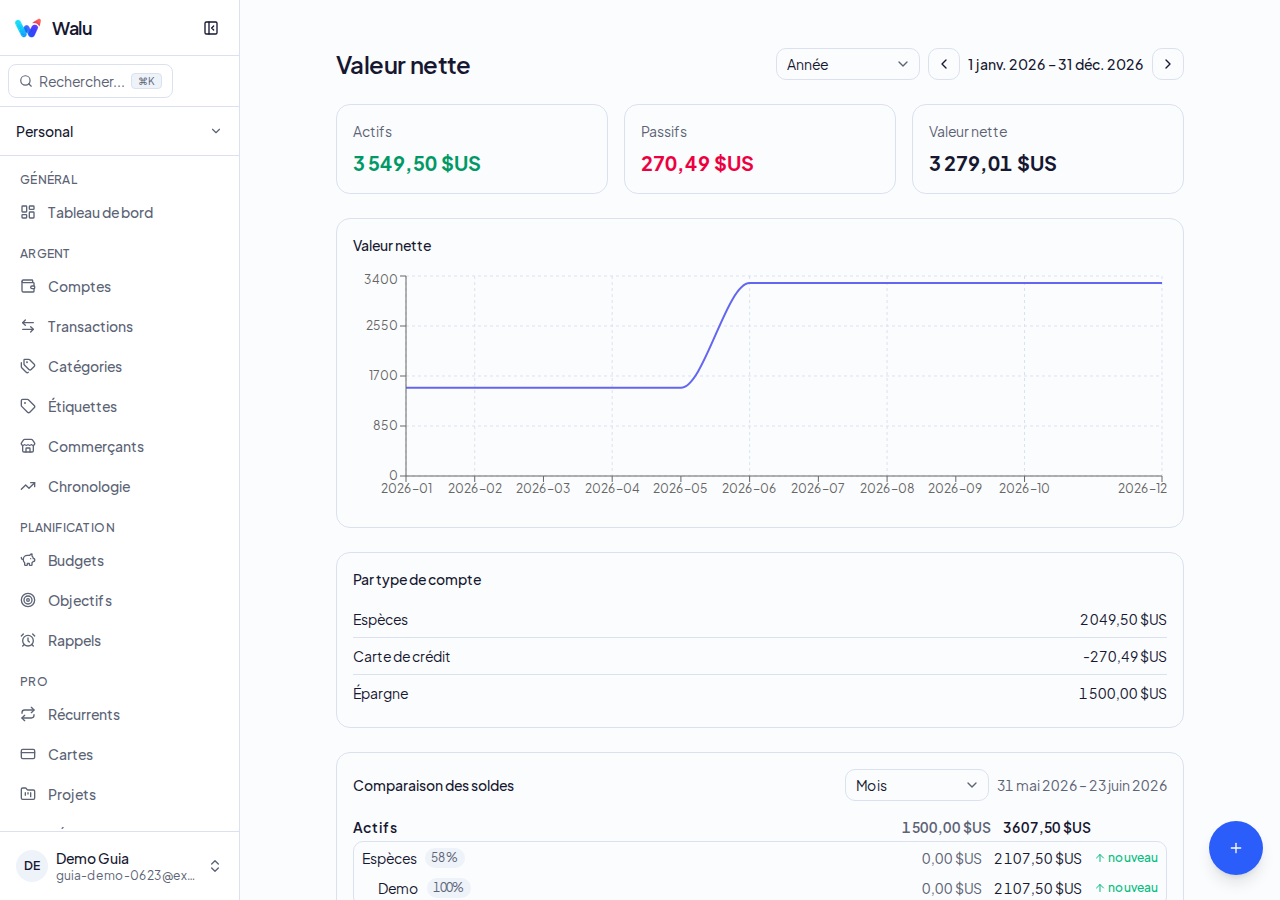Click the 2026-06 chart axis label
Screen dimensions: 1280x900
pos(749,488)
